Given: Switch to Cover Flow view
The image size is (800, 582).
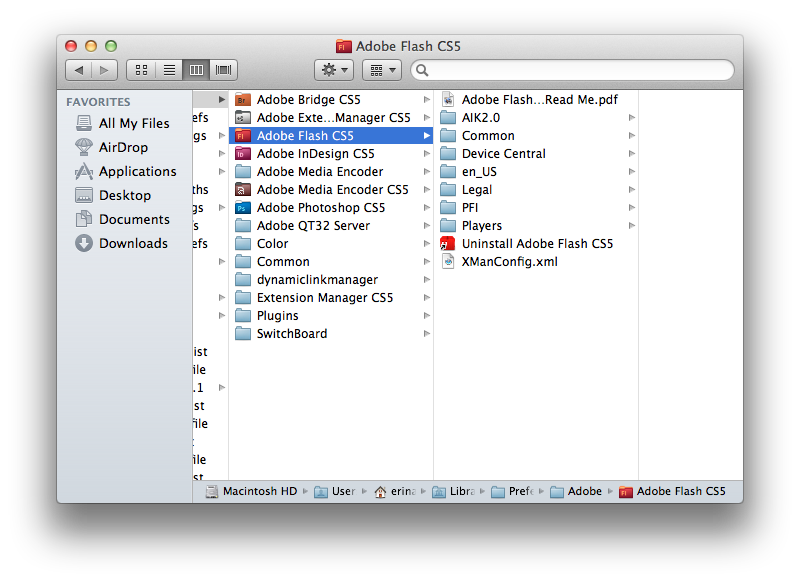Looking at the screenshot, I should [x=223, y=70].
